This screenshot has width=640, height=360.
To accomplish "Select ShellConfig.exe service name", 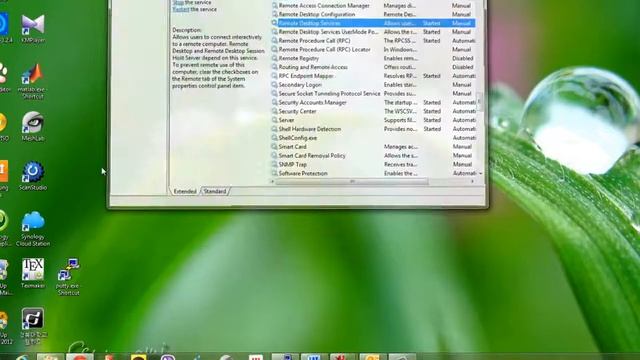I will pyautogui.click(x=298, y=138).
